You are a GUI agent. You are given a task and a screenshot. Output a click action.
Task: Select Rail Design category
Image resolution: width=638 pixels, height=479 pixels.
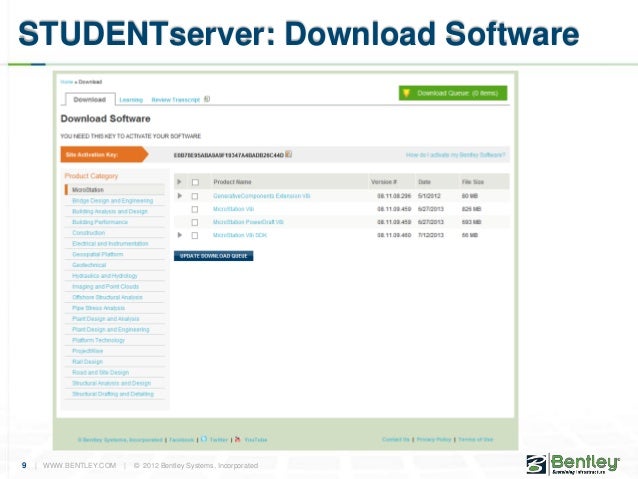(x=87, y=361)
